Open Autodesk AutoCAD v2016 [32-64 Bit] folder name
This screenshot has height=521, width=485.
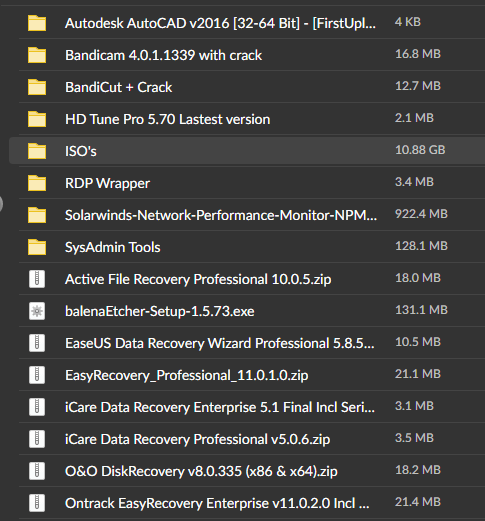[220, 24]
